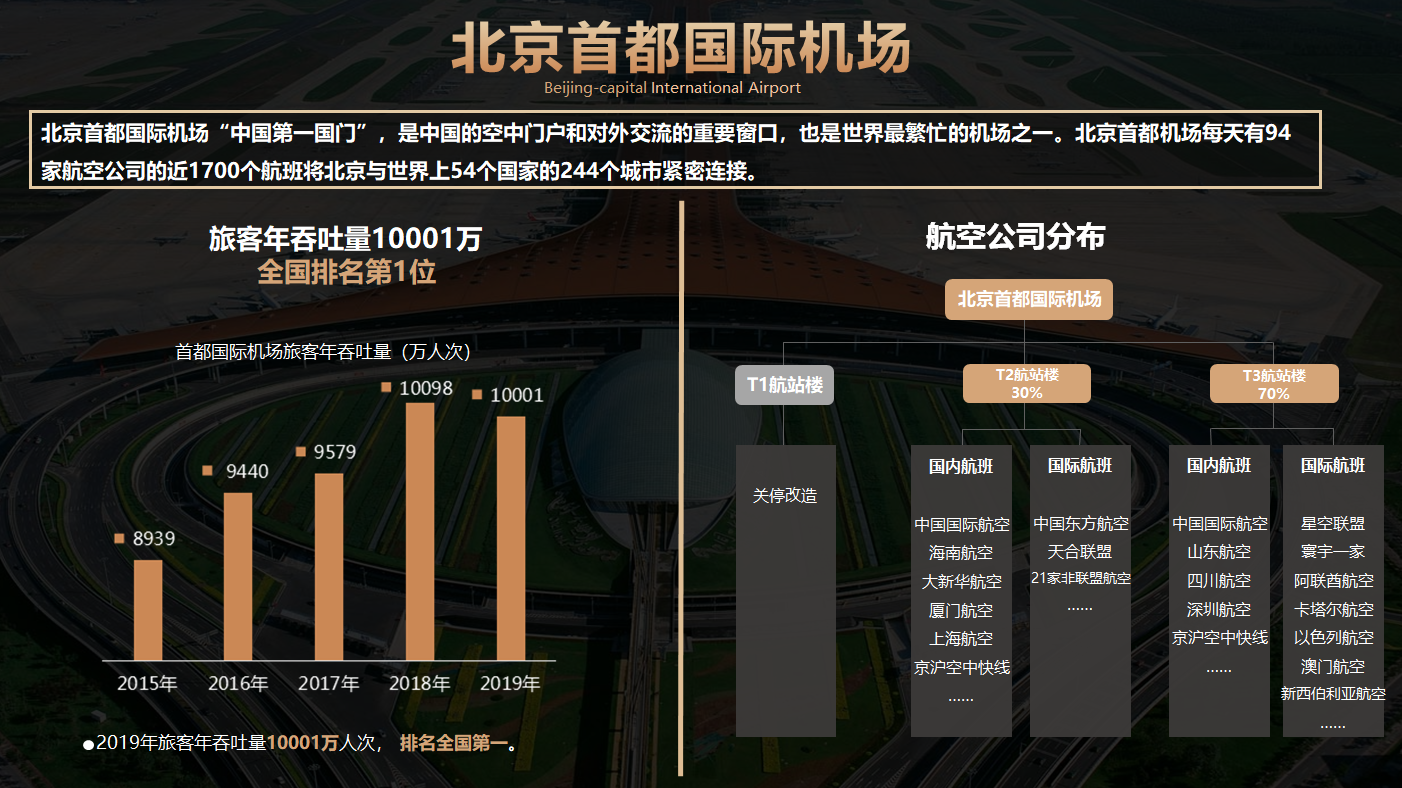This screenshot has height=788, width=1402.
Task: Click the 国际航班 header under T2航站楼
Action: [1080, 466]
